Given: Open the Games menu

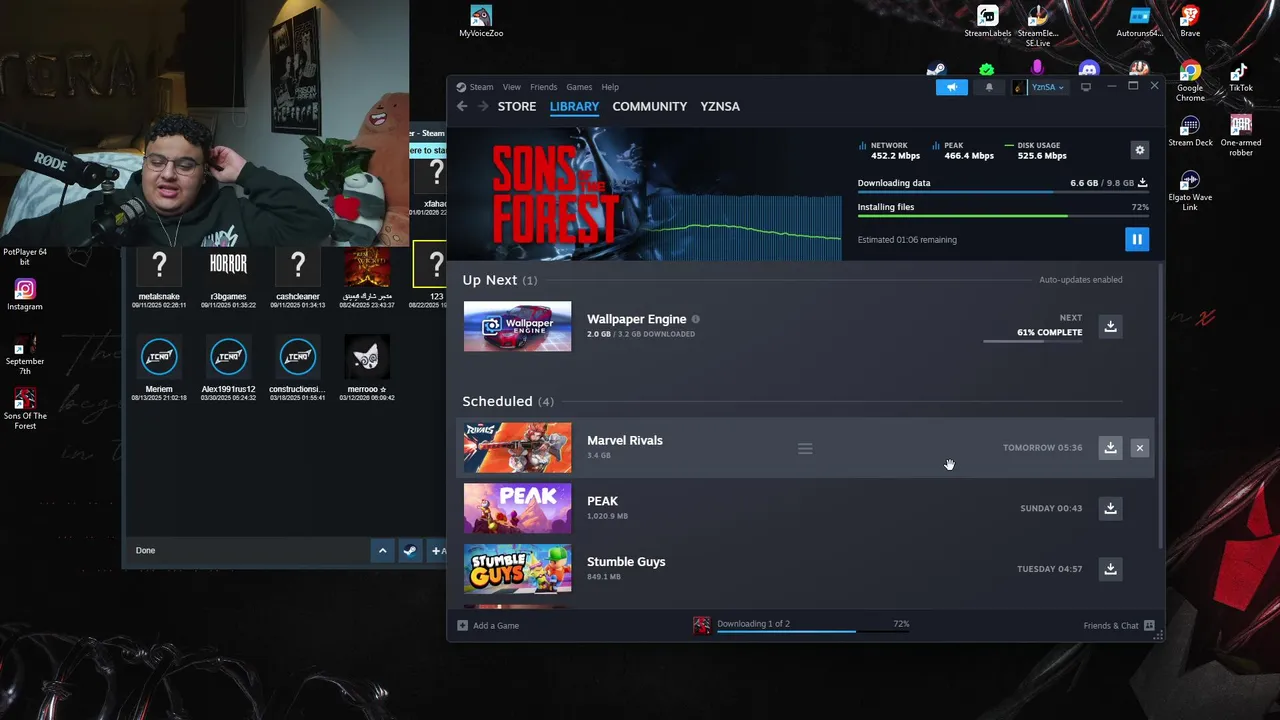Looking at the screenshot, I should [579, 87].
